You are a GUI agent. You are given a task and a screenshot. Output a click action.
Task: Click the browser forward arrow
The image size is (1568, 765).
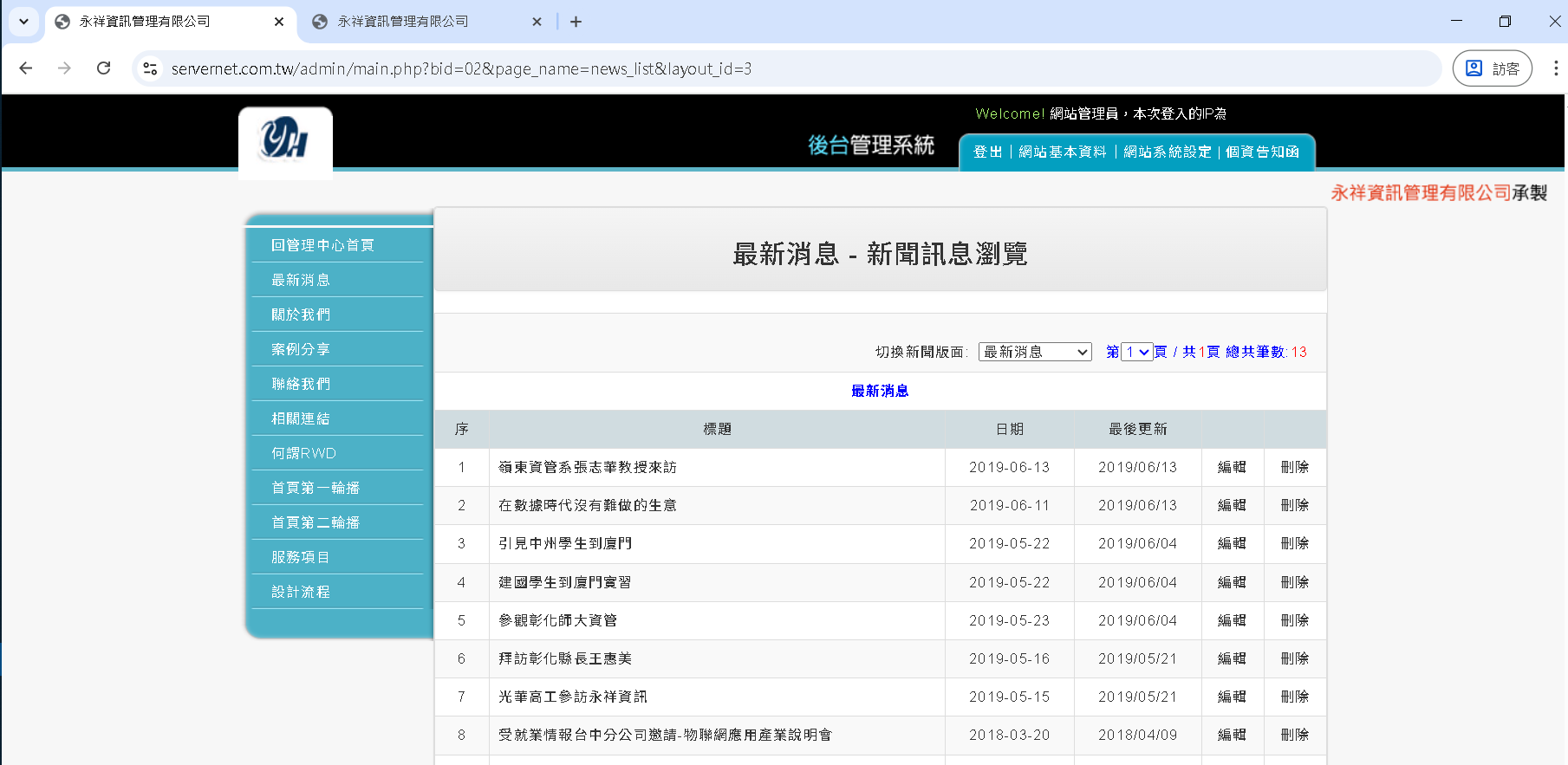pos(64,68)
